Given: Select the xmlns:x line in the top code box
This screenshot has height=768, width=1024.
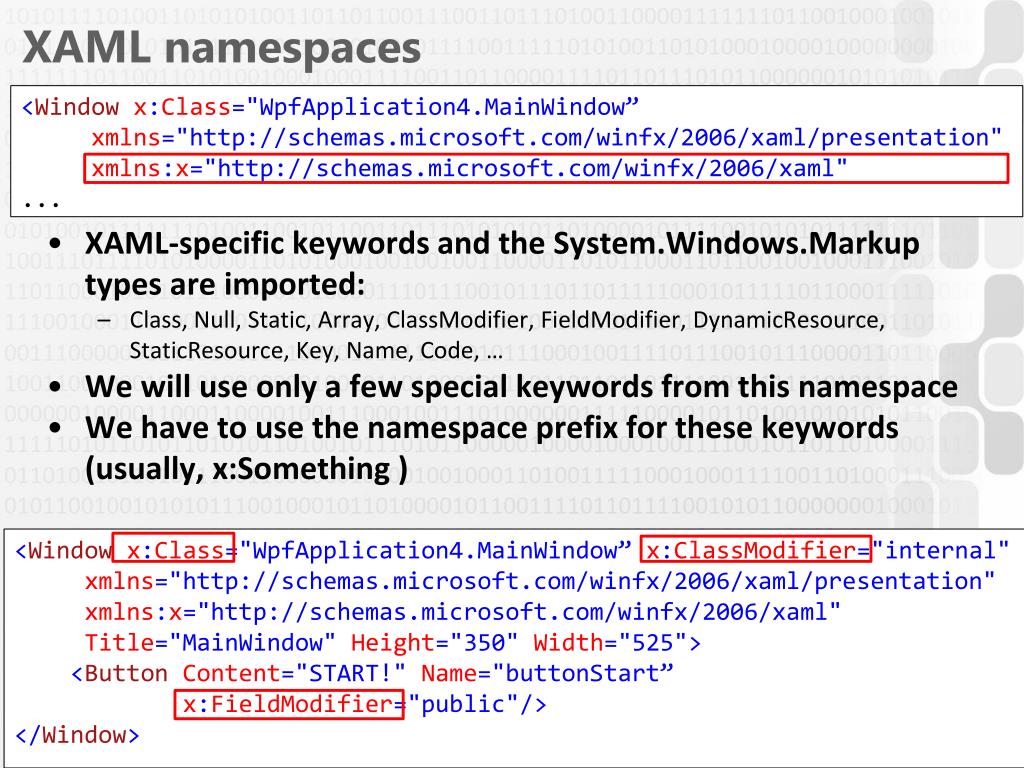Looking at the screenshot, I should tap(546, 168).
